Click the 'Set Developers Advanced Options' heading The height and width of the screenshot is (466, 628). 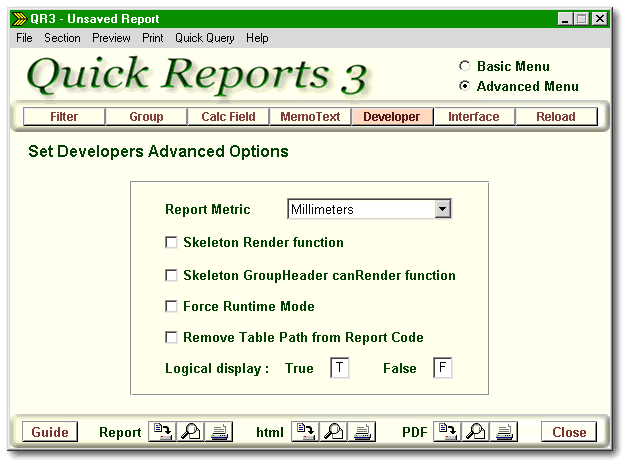[158, 152]
